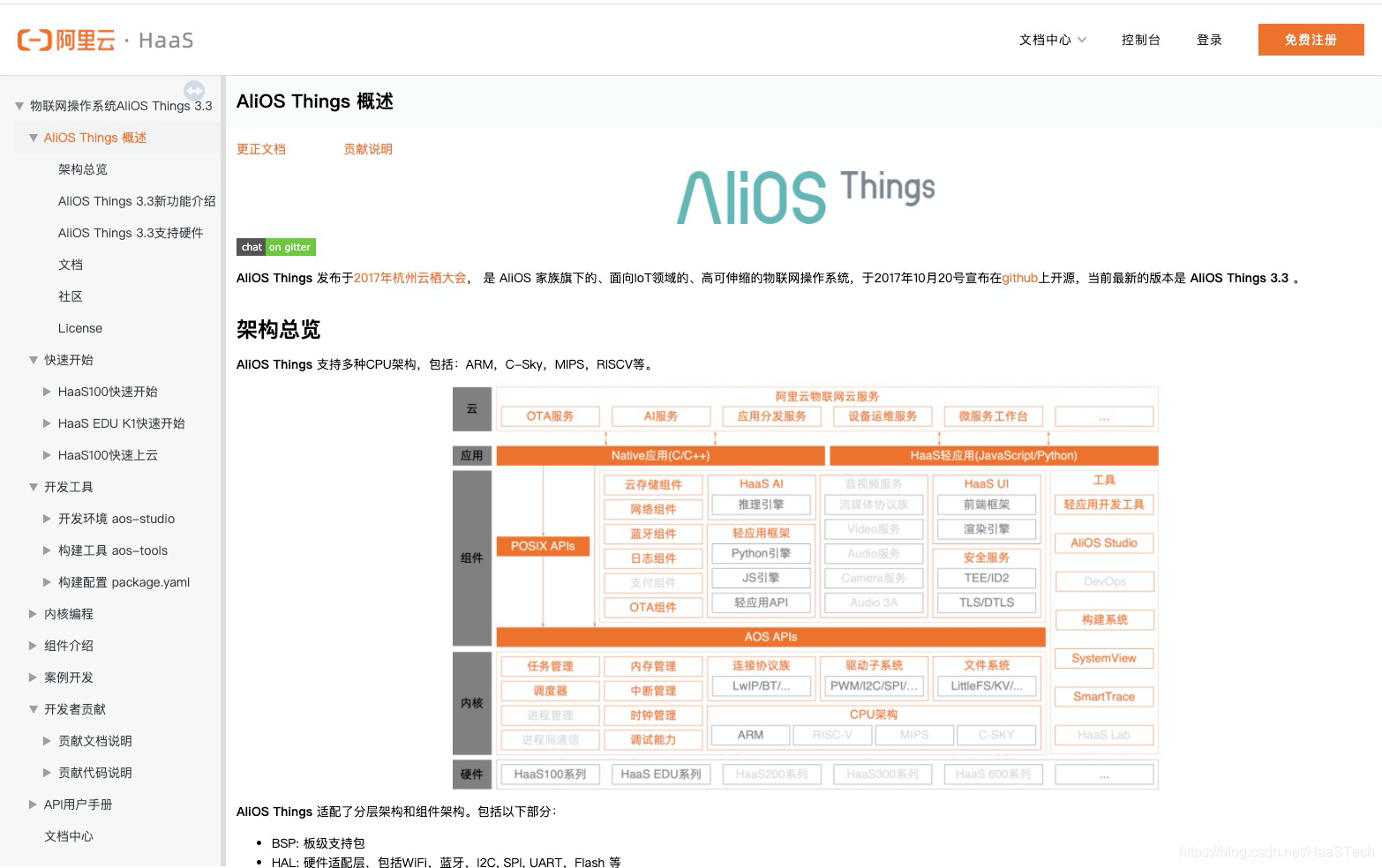Collapse the 开发工具 section arrow
Screen dimensions: 1382x868
(x=34, y=487)
